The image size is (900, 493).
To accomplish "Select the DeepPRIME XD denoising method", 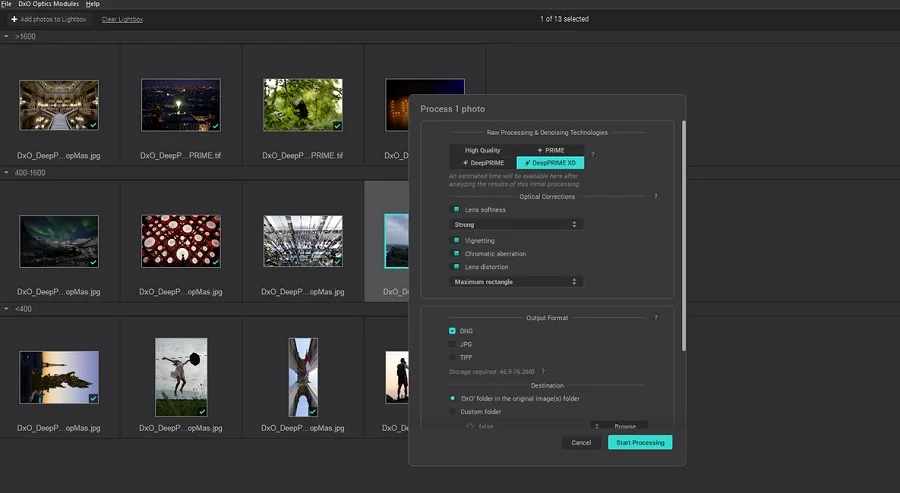I will click(x=550, y=163).
